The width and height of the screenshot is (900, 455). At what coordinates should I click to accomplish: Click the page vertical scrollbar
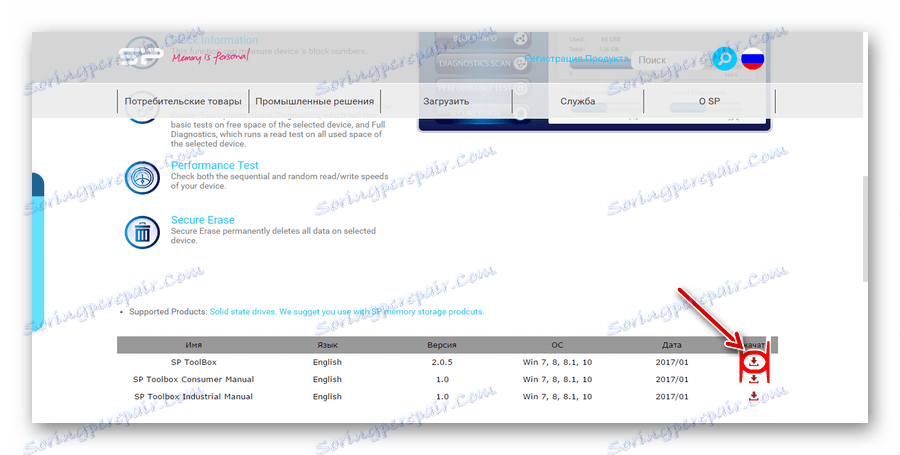coord(865,228)
